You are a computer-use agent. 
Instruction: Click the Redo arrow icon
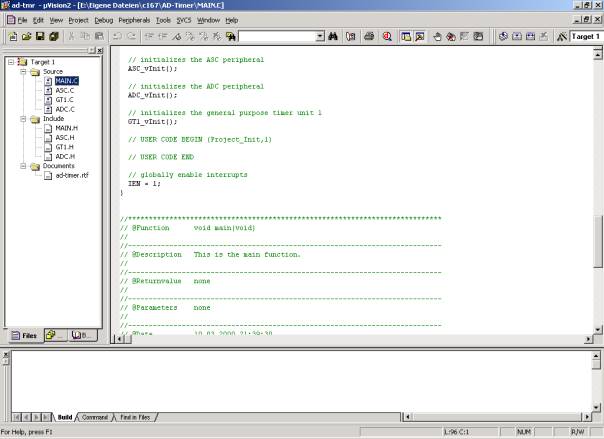[131, 37]
